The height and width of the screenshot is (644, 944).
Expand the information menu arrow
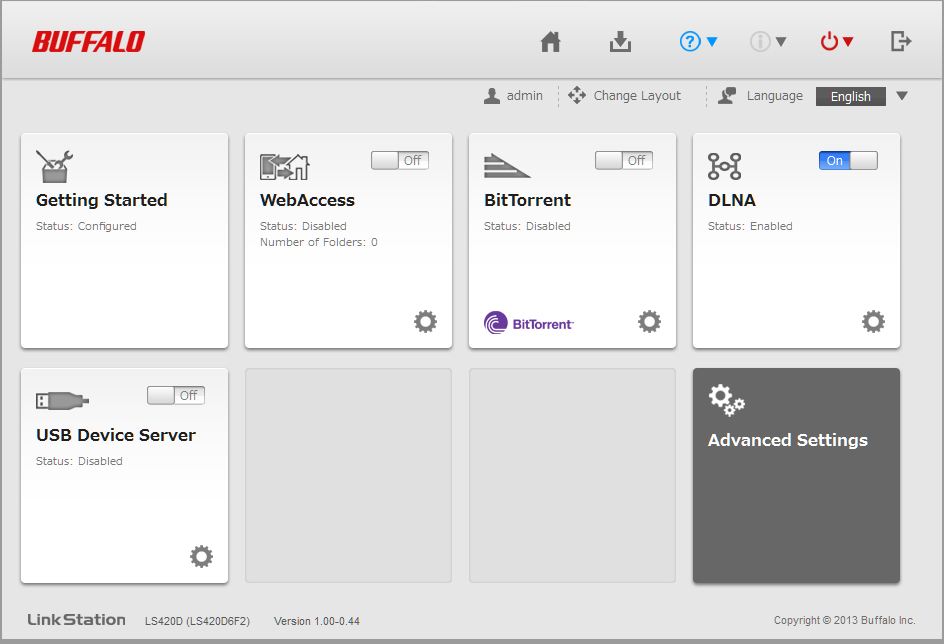point(781,42)
